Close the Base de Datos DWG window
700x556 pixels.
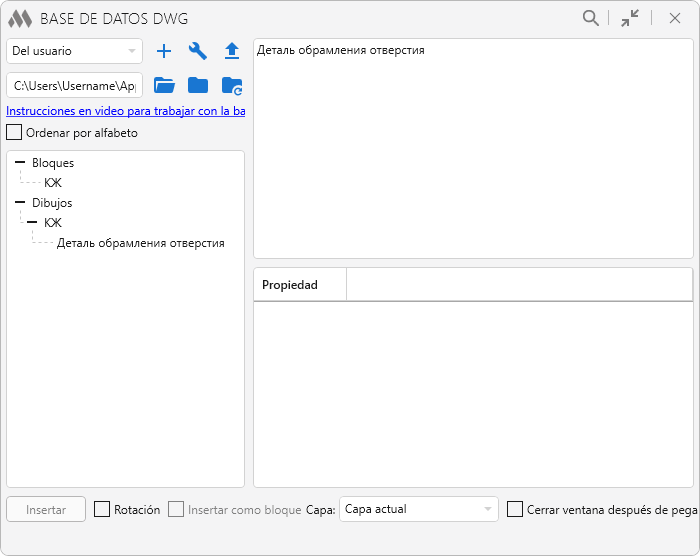pos(675,18)
